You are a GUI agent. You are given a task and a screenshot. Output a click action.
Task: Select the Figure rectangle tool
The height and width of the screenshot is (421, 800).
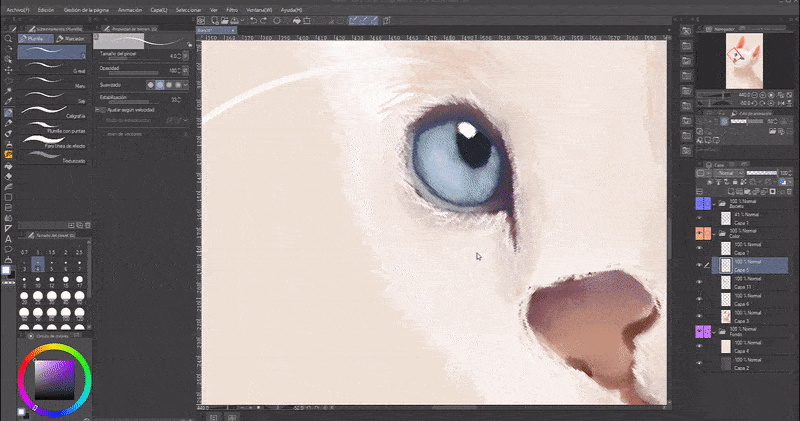tap(8, 197)
